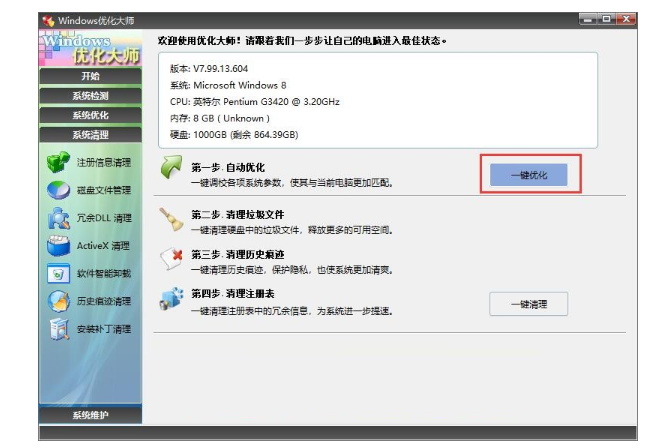
Task: Click the Windows优化大师 title bar app icon
Action: click(x=48, y=20)
